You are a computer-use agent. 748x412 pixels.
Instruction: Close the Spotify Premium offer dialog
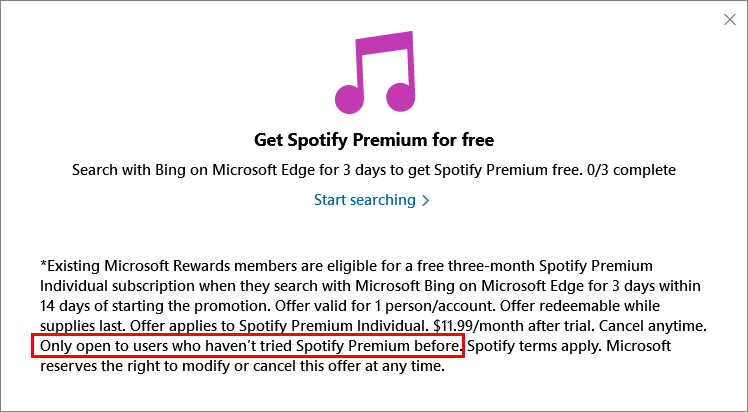pyautogui.click(x=730, y=20)
